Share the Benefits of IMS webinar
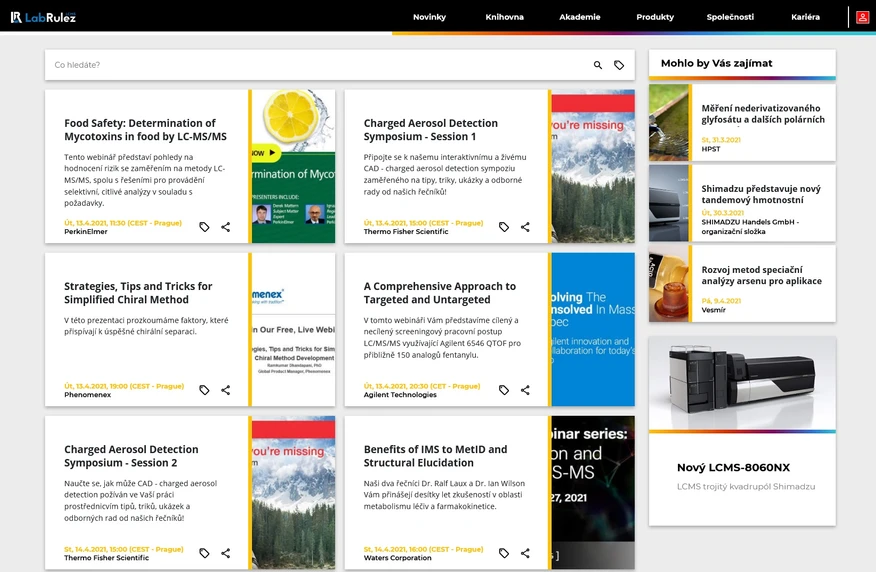The height and width of the screenshot is (572, 876). (525, 553)
